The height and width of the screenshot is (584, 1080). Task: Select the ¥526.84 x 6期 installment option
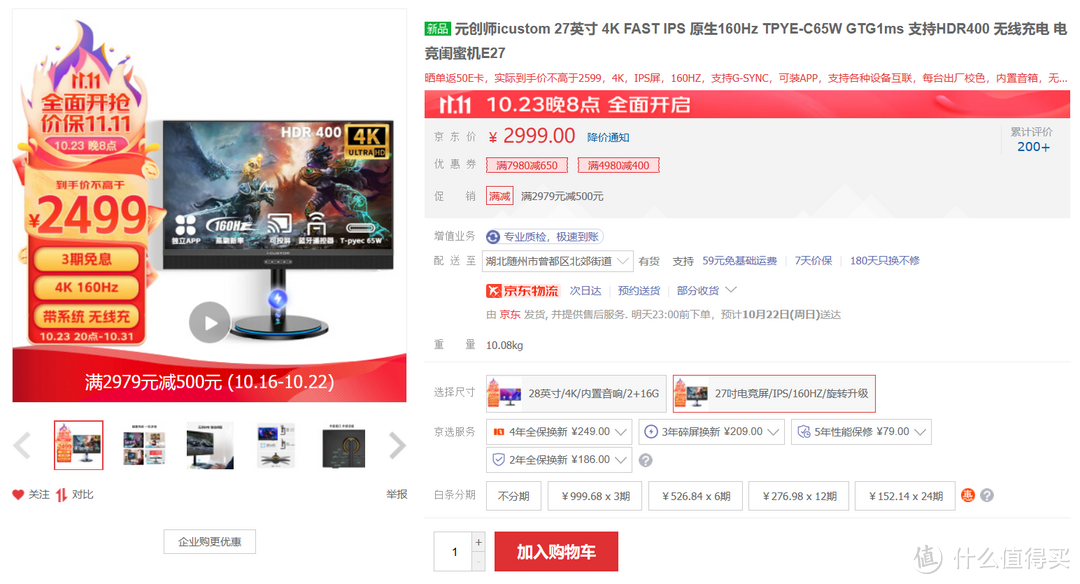pyautogui.click(x=696, y=496)
